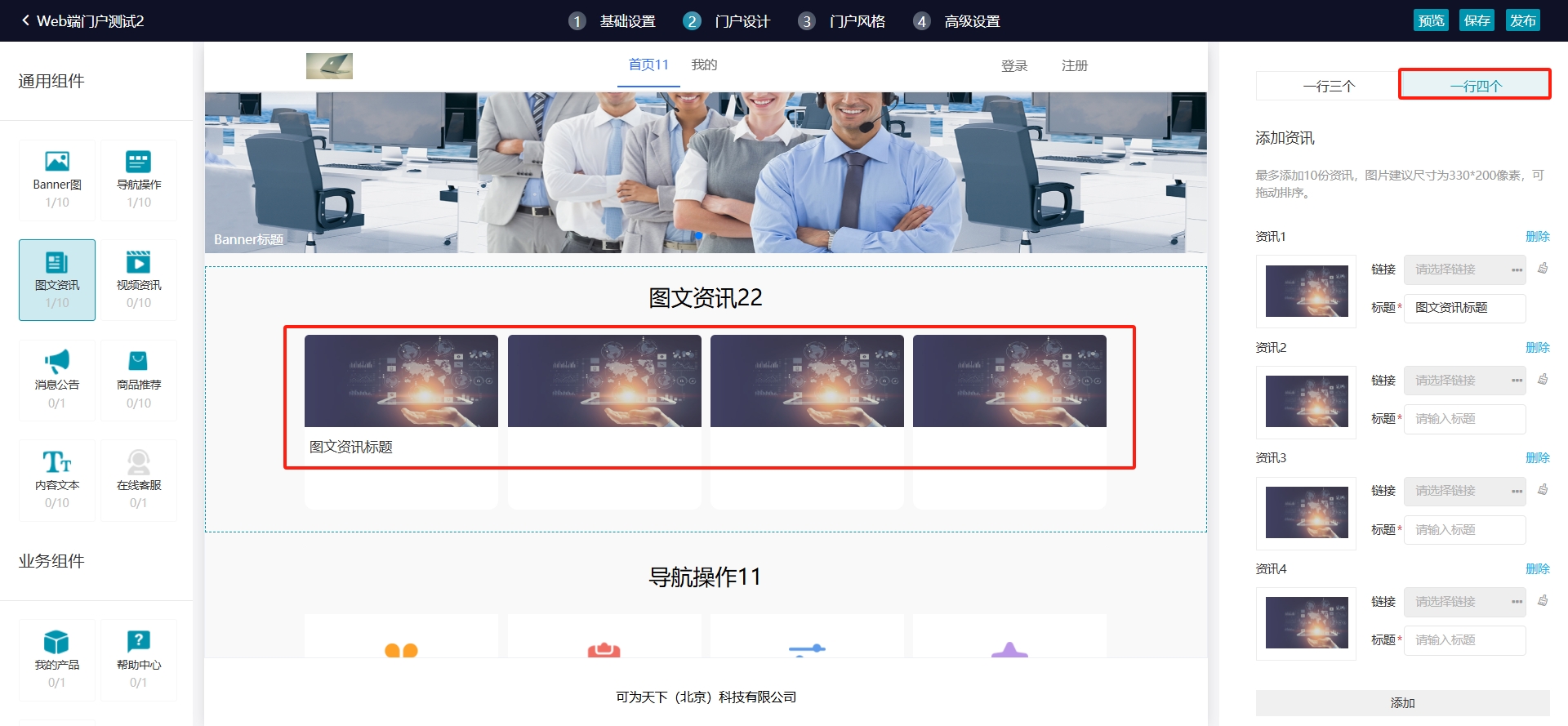
Task: Add the 我的产品 business component
Action: click(x=57, y=660)
